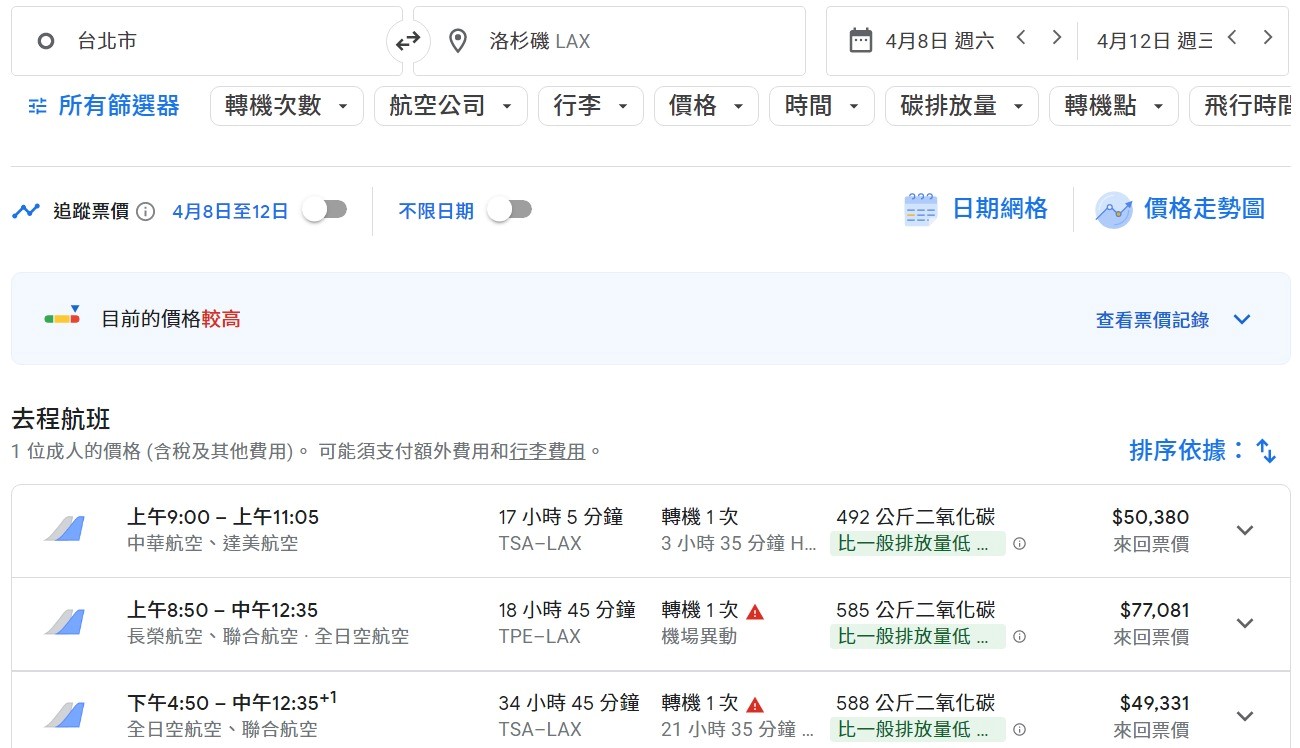The image size is (1300, 748).
Task: Click the 所有篩選器 filter sliders icon
Action: click(x=37, y=106)
